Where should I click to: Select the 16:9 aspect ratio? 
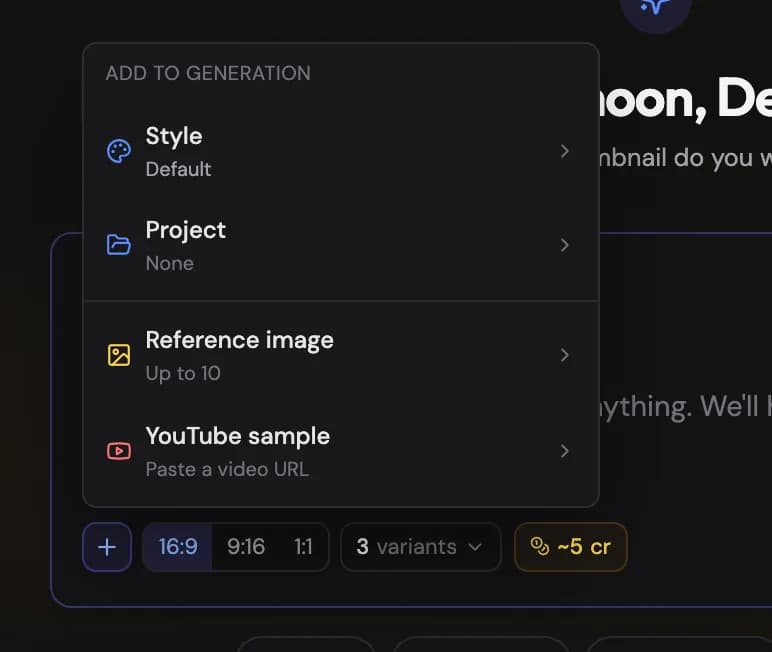click(178, 547)
